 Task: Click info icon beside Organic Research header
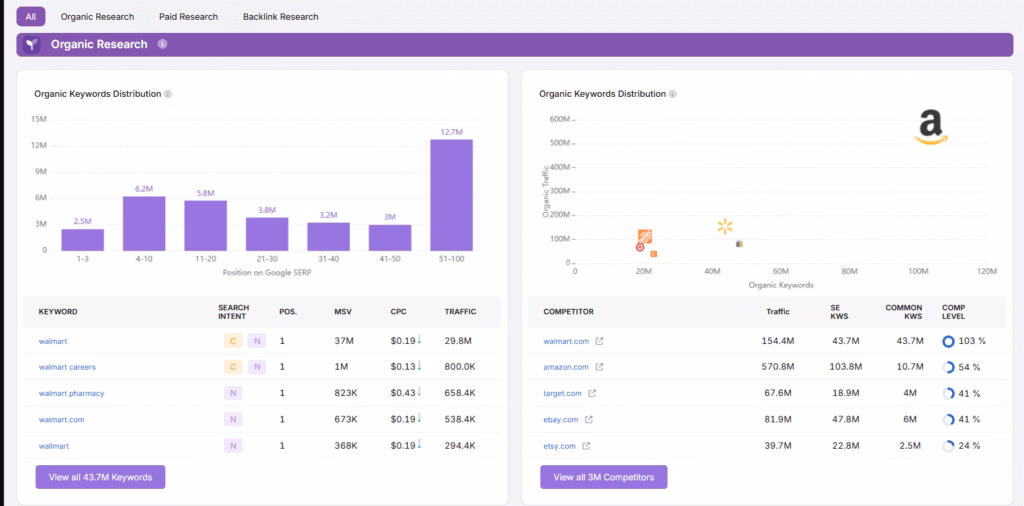pyautogui.click(x=162, y=44)
